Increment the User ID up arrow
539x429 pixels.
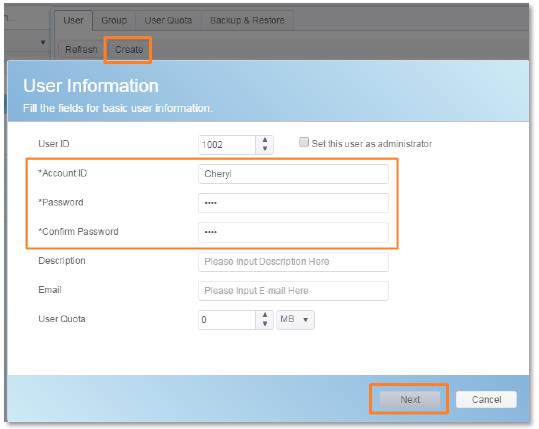point(265,140)
